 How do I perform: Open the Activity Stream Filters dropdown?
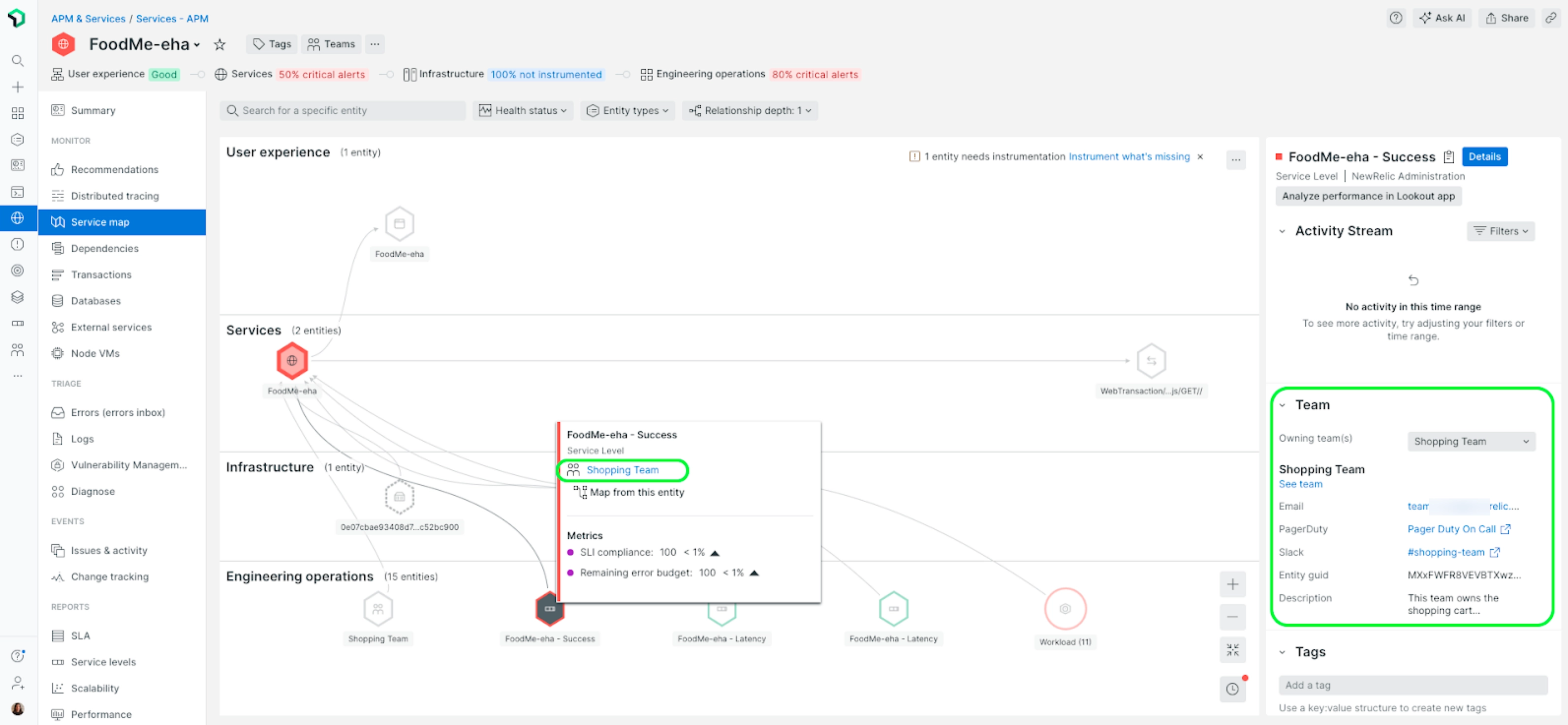pos(1501,231)
